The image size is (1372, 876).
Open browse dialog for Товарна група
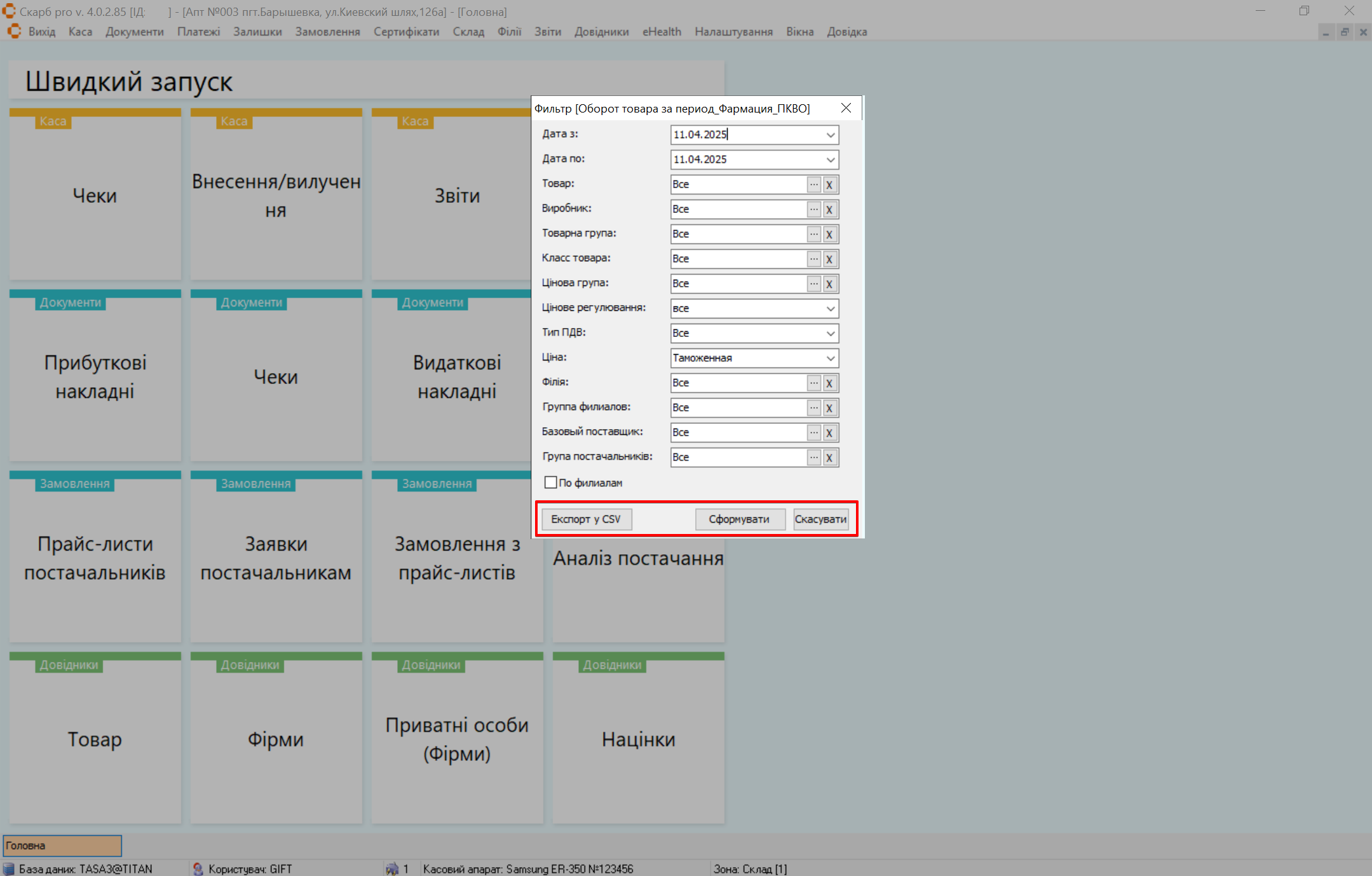pyautogui.click(x=813, y=234)
